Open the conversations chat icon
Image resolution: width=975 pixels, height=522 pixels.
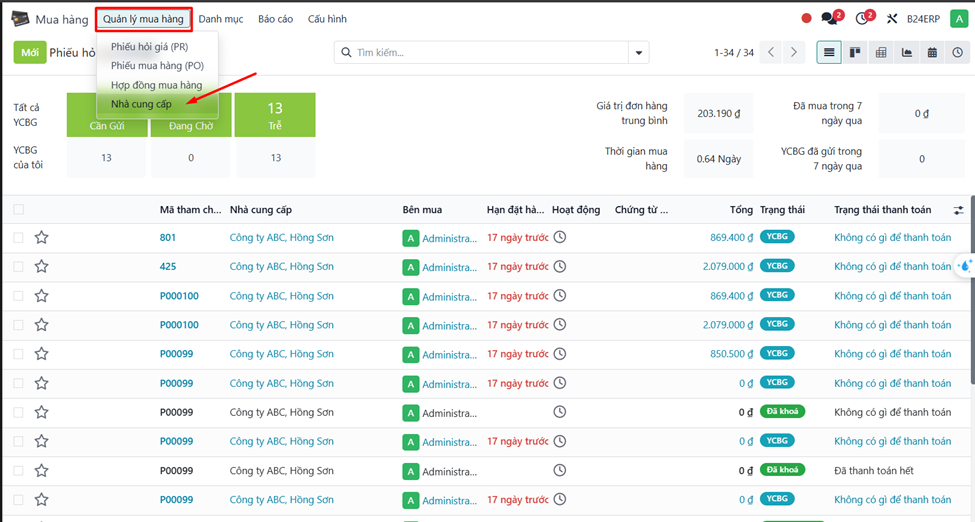pos(830,18)
